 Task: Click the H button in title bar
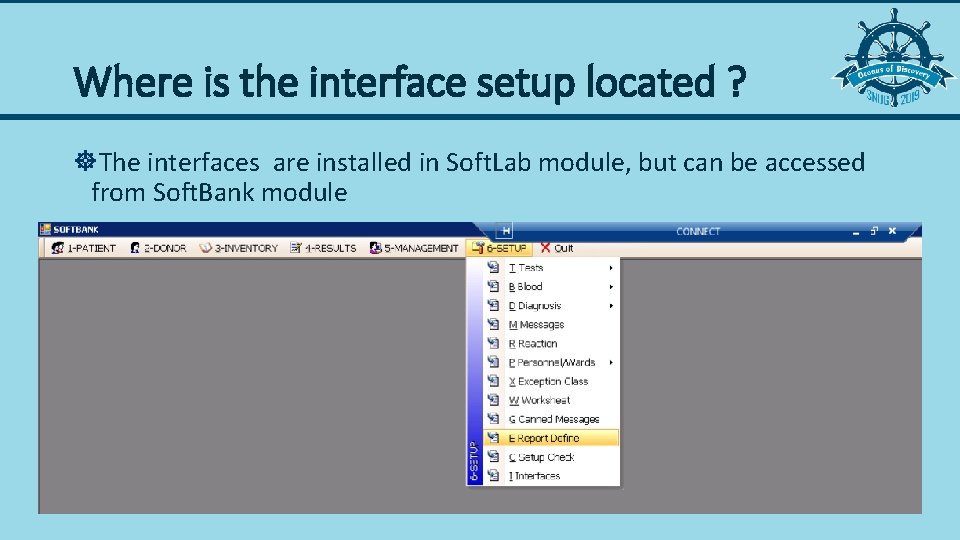click(x=505, y=231)
